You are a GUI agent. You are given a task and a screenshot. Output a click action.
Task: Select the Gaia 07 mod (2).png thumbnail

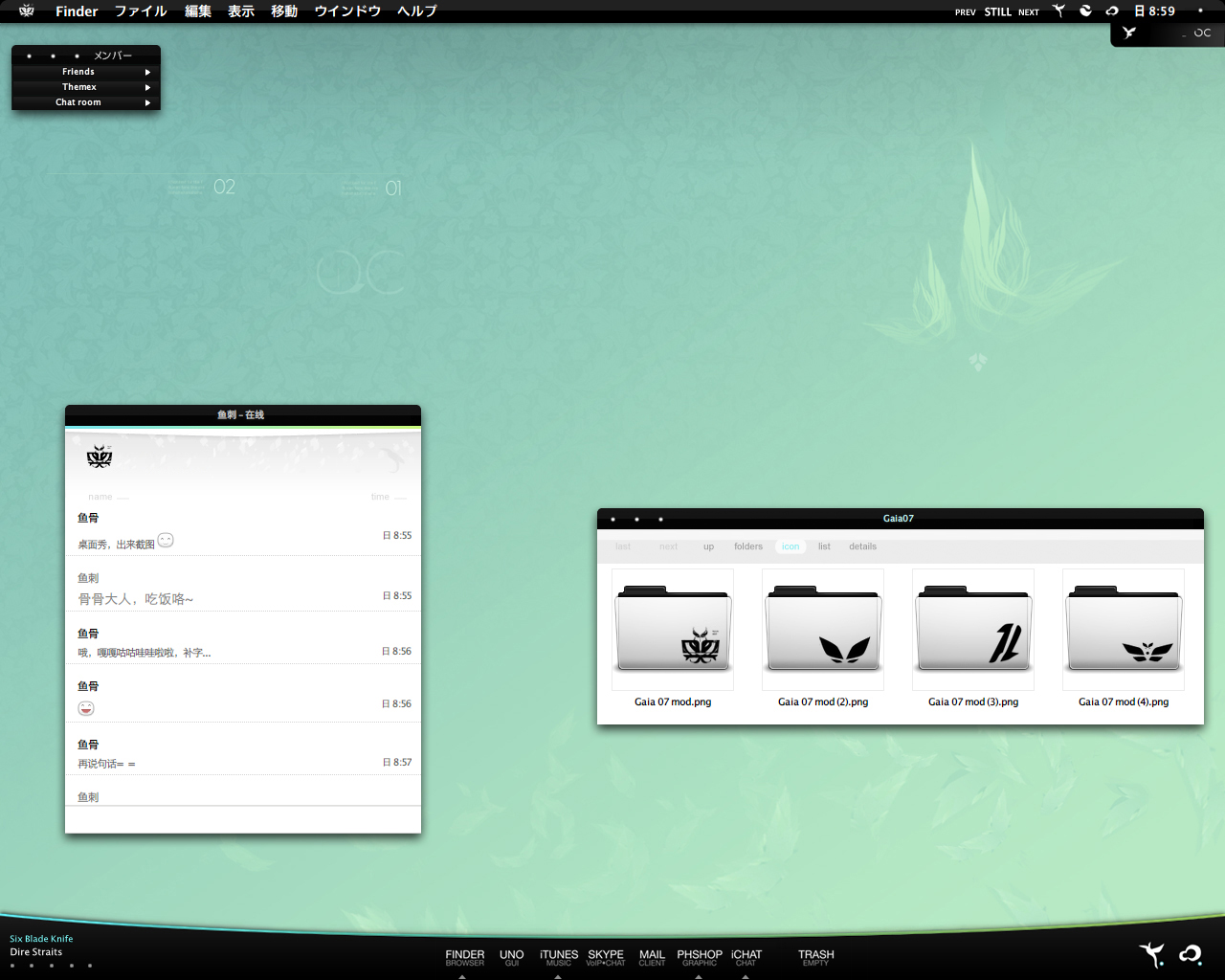[x=823, y=630]
